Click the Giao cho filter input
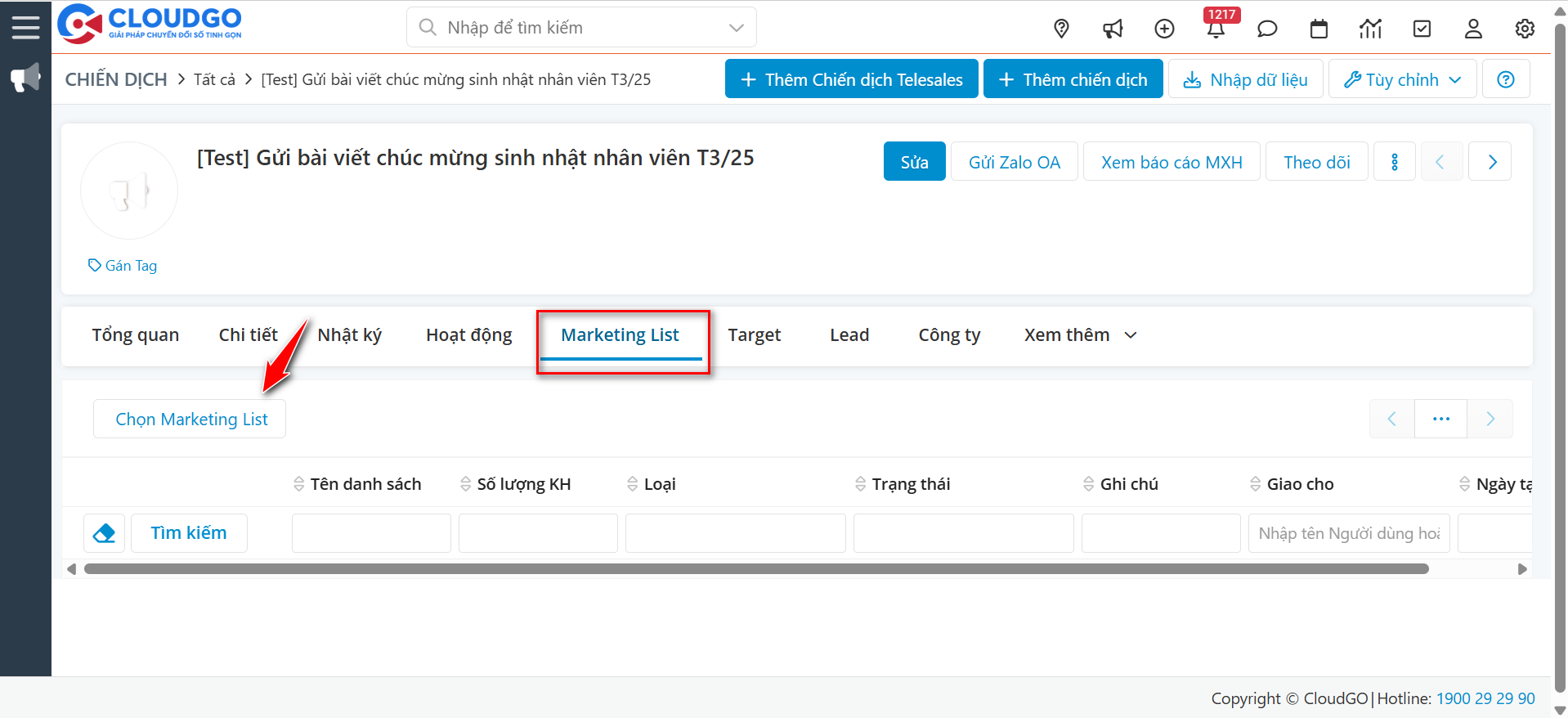Image resolution: width=1568 pixels, height=718 pixels. 1348,533
